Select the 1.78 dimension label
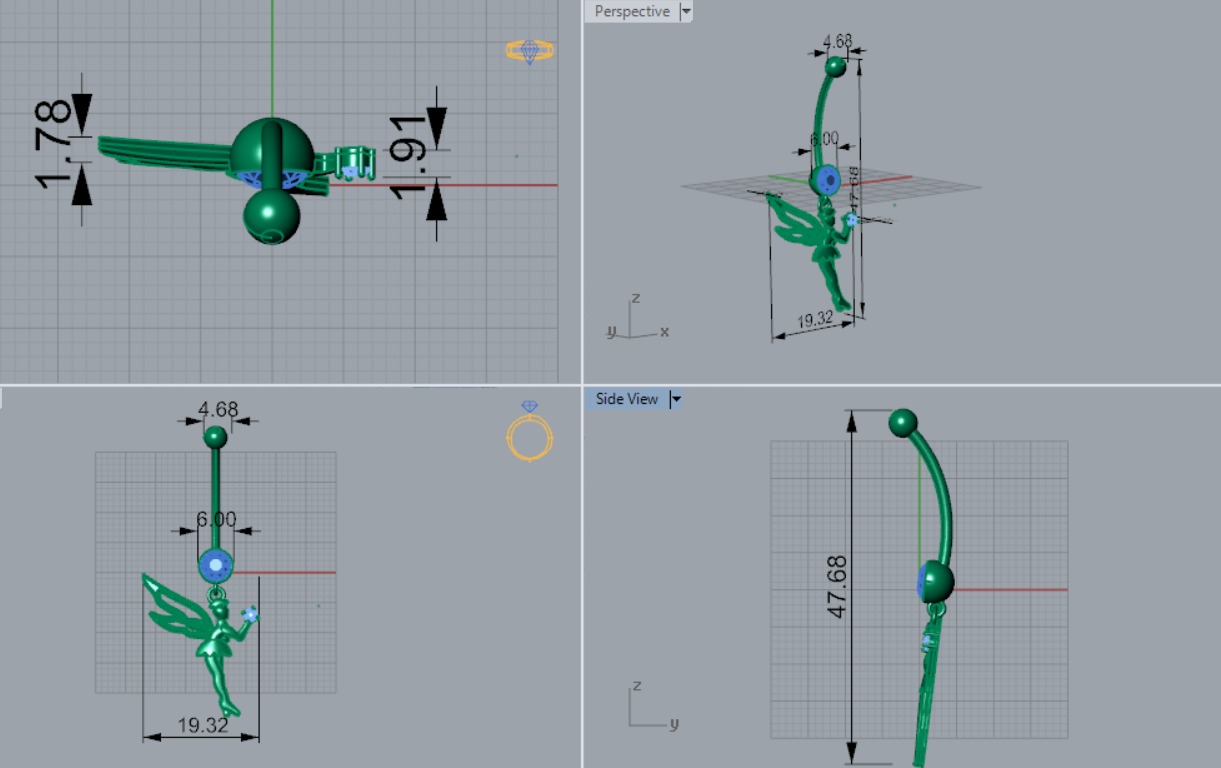Image resolution: width=1221 pixels, height=768 pixels. pos(55,144)
